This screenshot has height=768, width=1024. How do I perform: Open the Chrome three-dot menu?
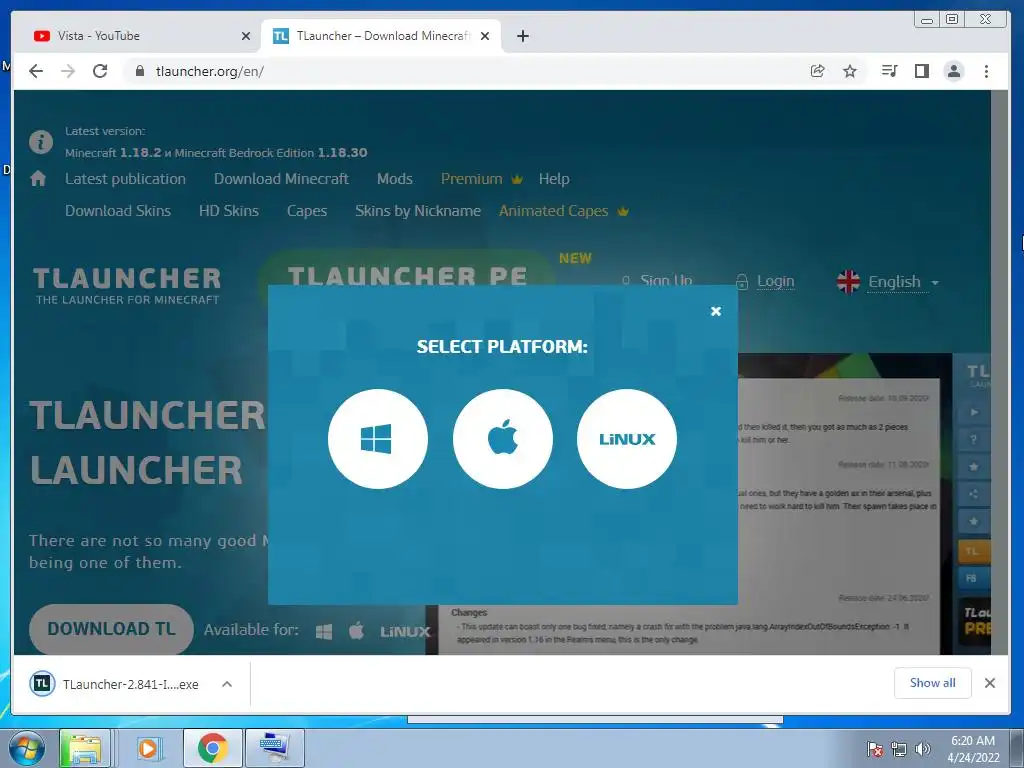[x=986, y=71]
